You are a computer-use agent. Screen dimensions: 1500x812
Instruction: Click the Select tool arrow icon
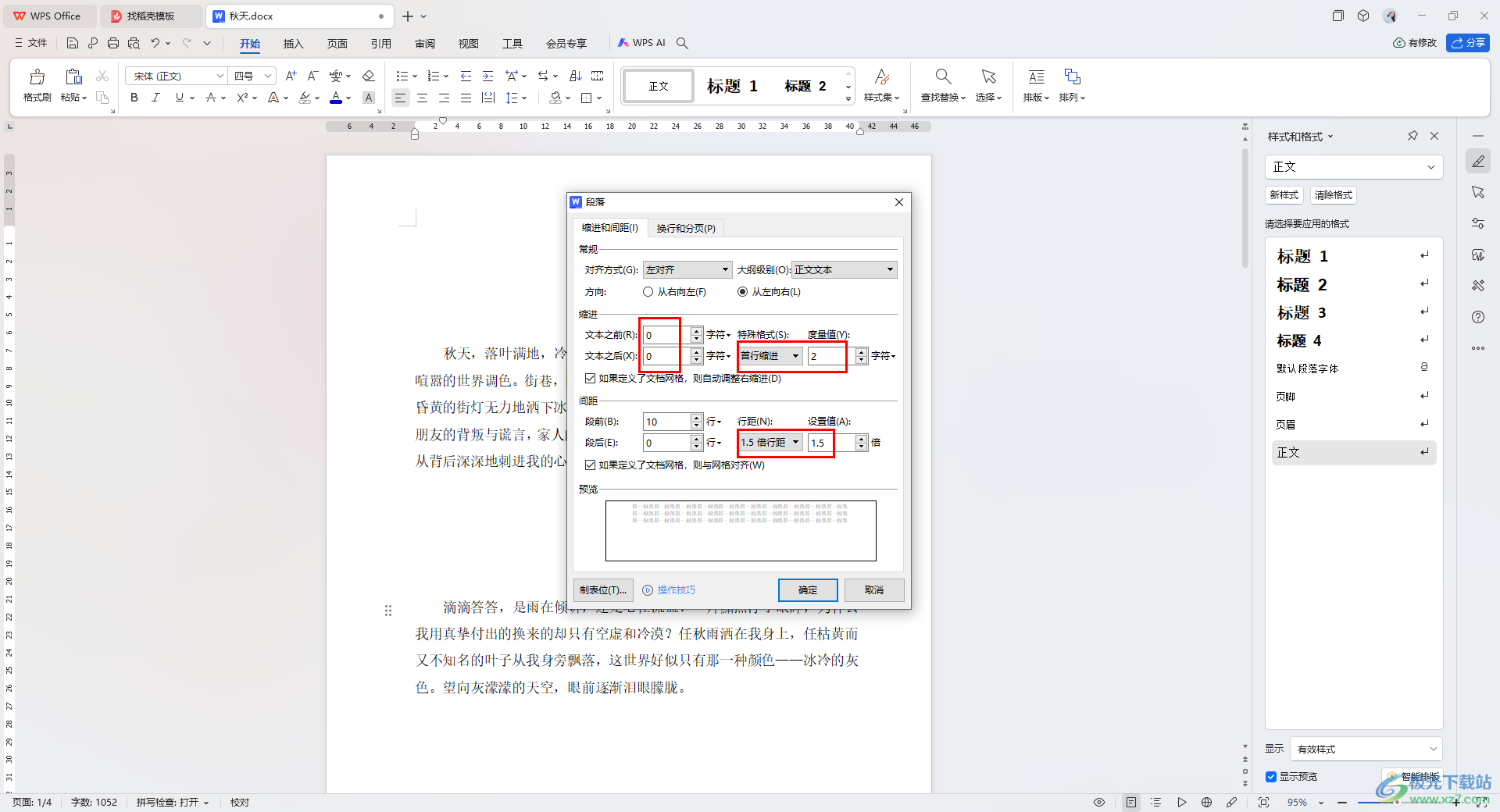[988, 77]
